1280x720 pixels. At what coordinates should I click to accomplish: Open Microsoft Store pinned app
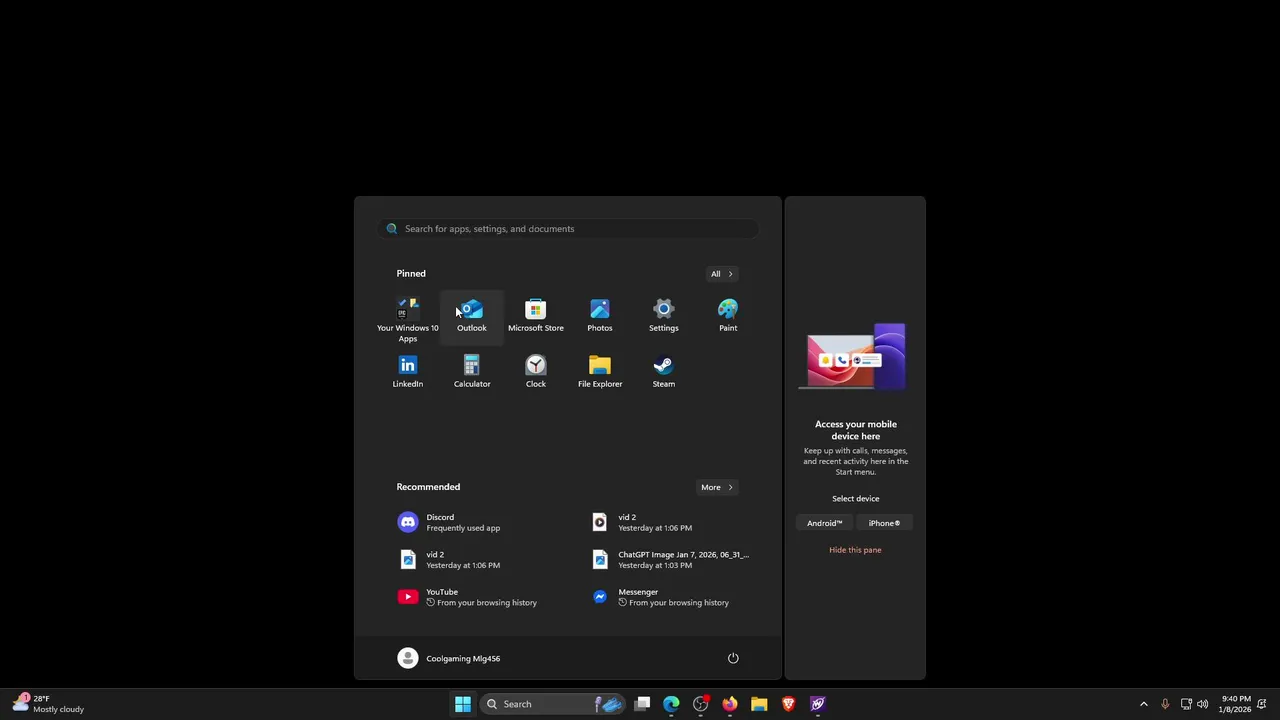[x=535, y=316]
